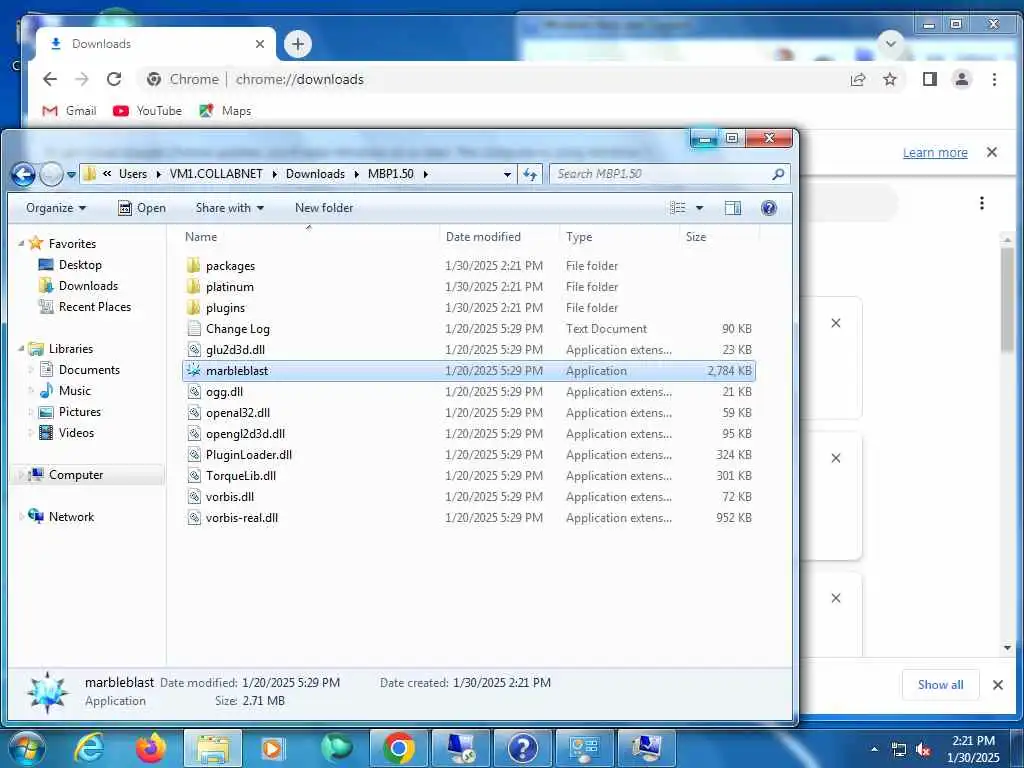This screenshot has width=1024, height=768.
Task: Expand the Network tree node
Action: coord(21,517)
